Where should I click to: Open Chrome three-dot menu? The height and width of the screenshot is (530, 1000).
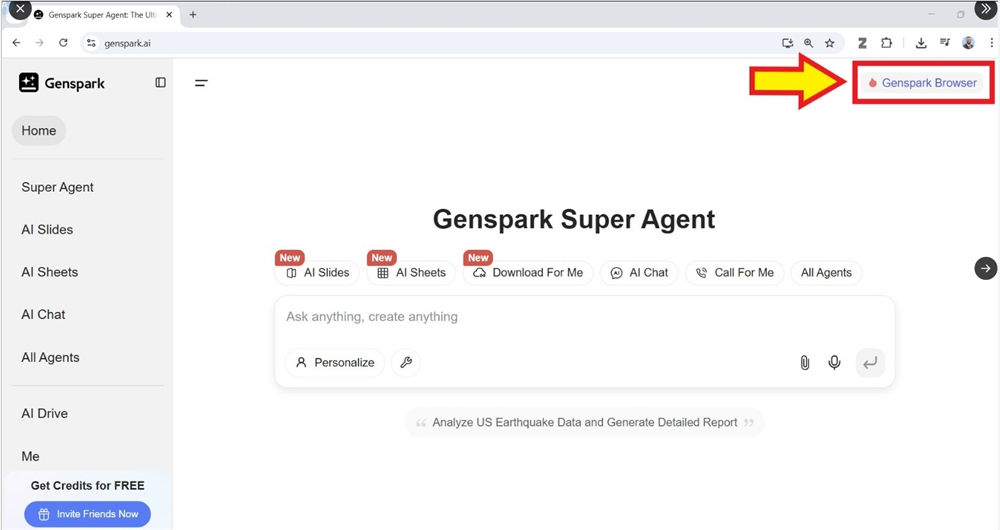pos(990,43)
